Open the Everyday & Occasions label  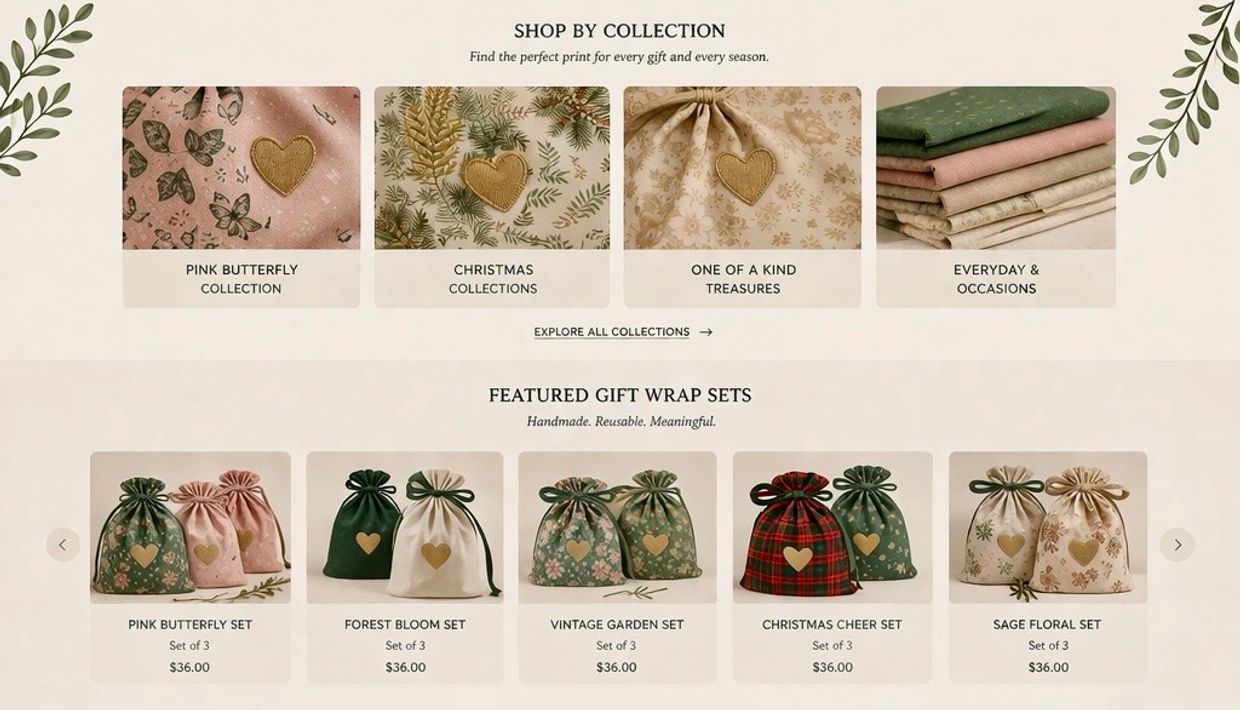click(996, 279)
